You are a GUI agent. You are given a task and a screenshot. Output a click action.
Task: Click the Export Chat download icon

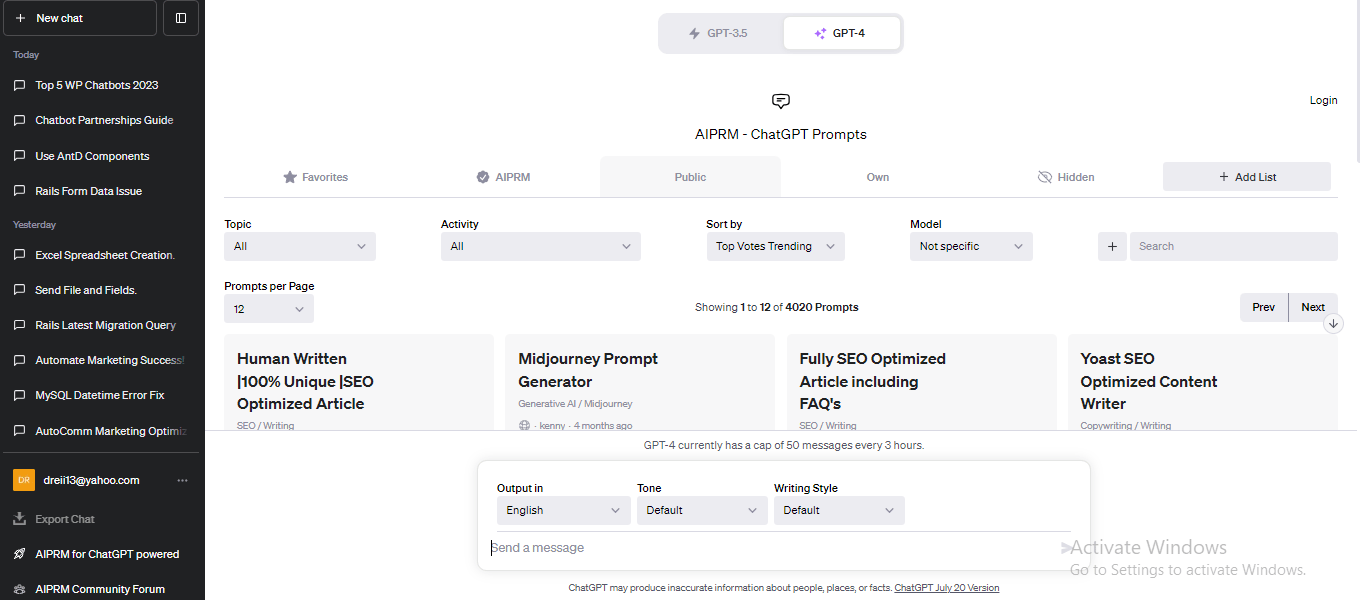(x=19, y=519)
